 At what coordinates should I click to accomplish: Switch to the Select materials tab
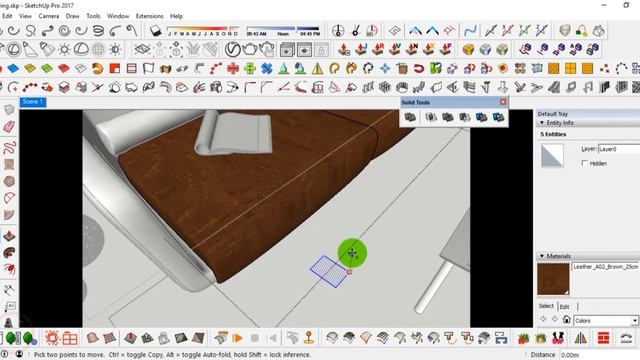pyautogui.click(x=546, y=306)
